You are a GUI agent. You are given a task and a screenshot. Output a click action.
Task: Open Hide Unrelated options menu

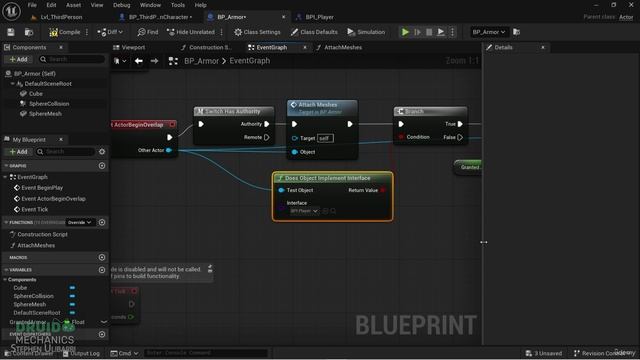(x=222, y=32)
